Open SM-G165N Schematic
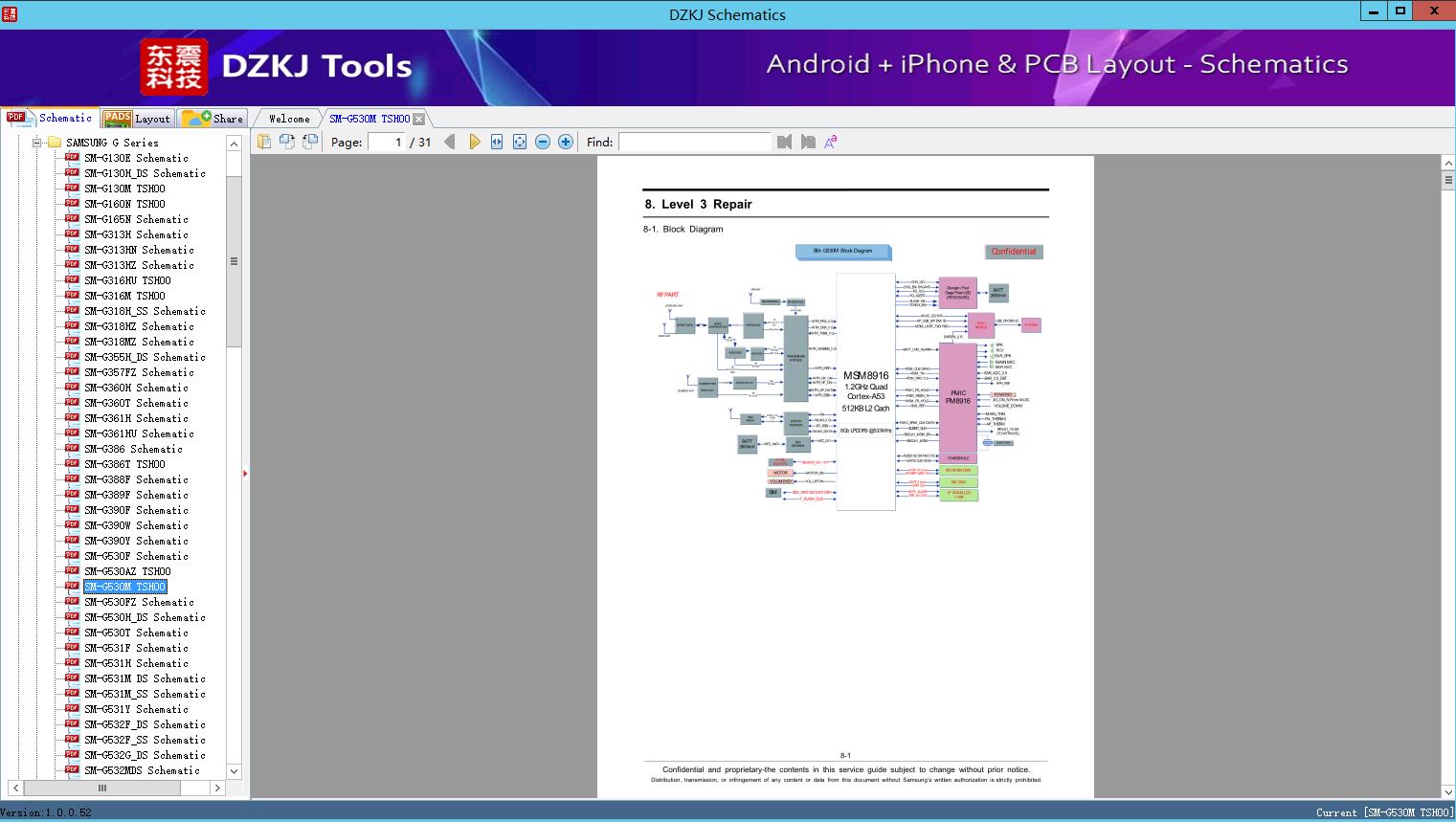The width and height of the screenshot is (1456, 822). (x=136, y=219)
